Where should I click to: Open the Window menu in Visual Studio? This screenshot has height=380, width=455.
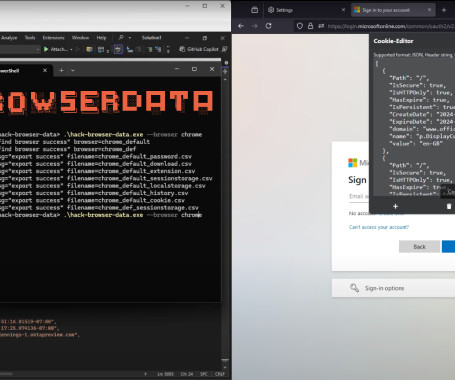pos(80,38)
